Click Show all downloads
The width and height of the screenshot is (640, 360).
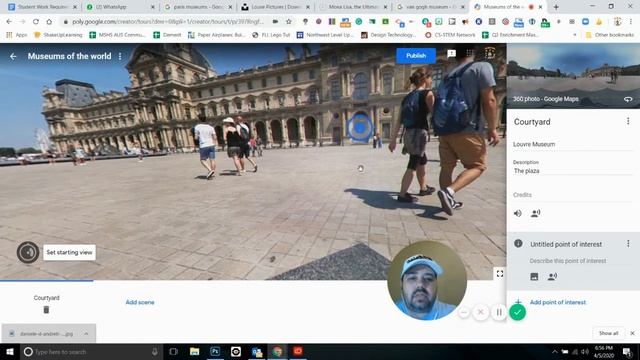(x=608, y=333)
